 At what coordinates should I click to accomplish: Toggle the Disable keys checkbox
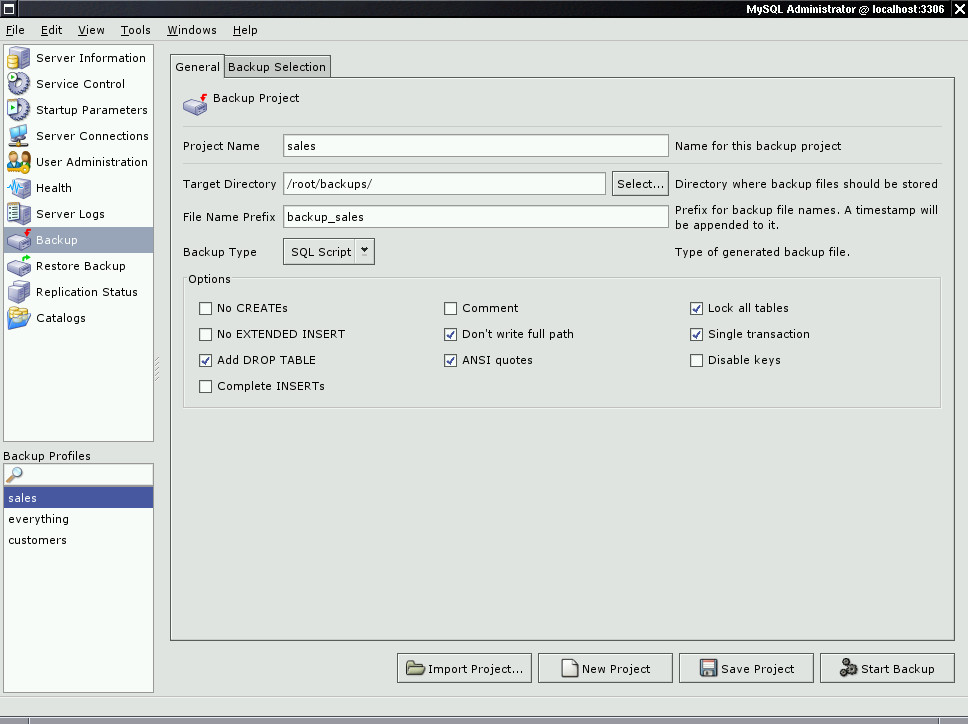click(696, 360)
